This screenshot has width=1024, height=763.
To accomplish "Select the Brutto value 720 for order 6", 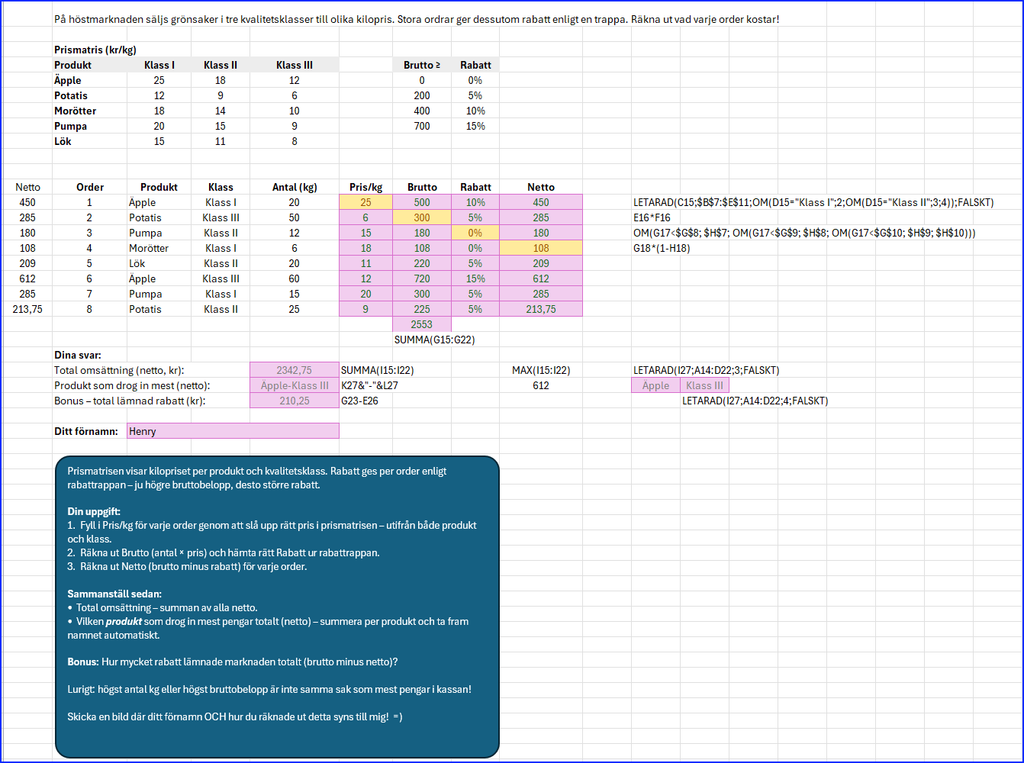I will tap(422, 279).
